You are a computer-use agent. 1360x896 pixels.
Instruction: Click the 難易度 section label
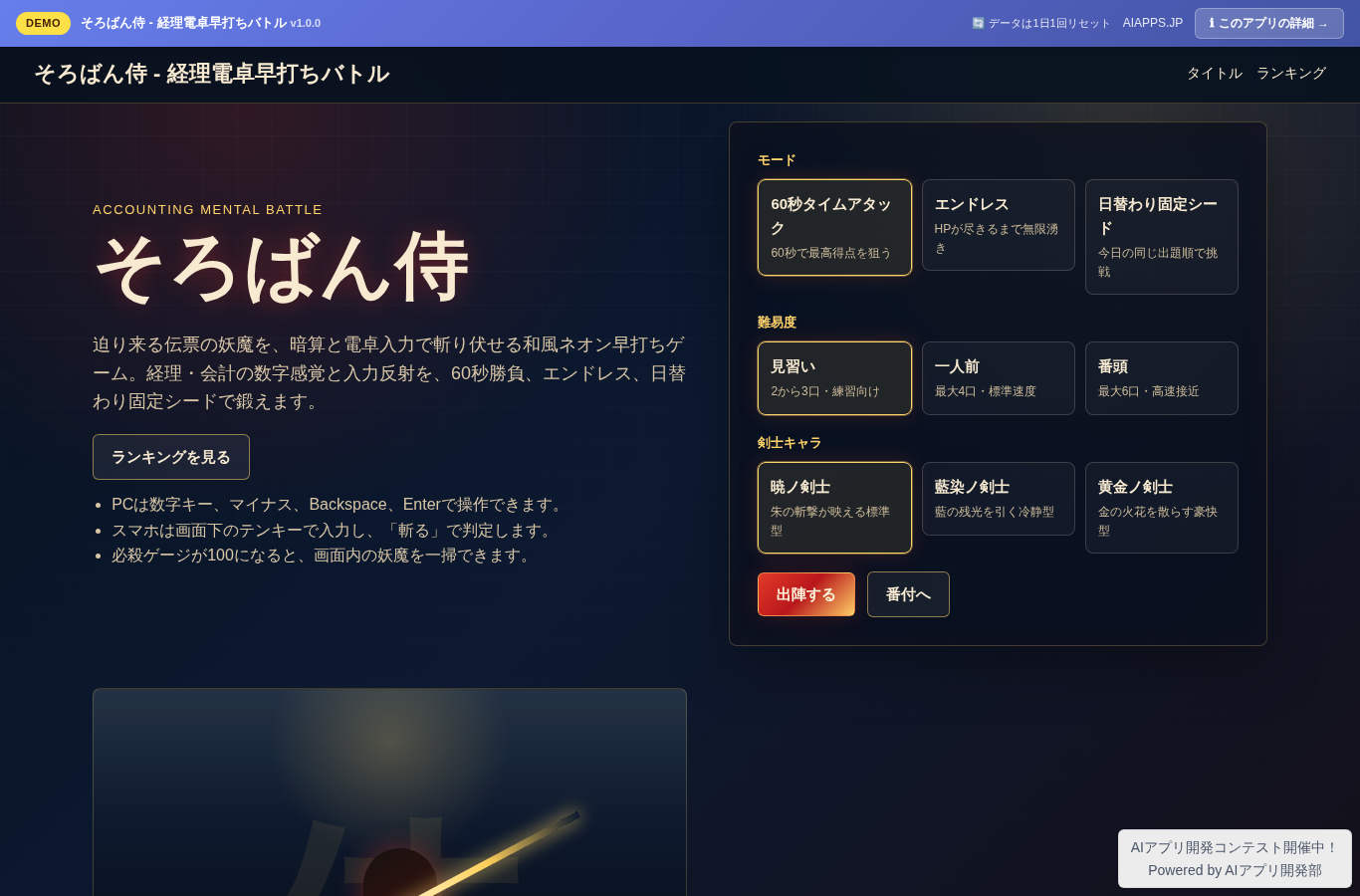click(x=777, y=323)
